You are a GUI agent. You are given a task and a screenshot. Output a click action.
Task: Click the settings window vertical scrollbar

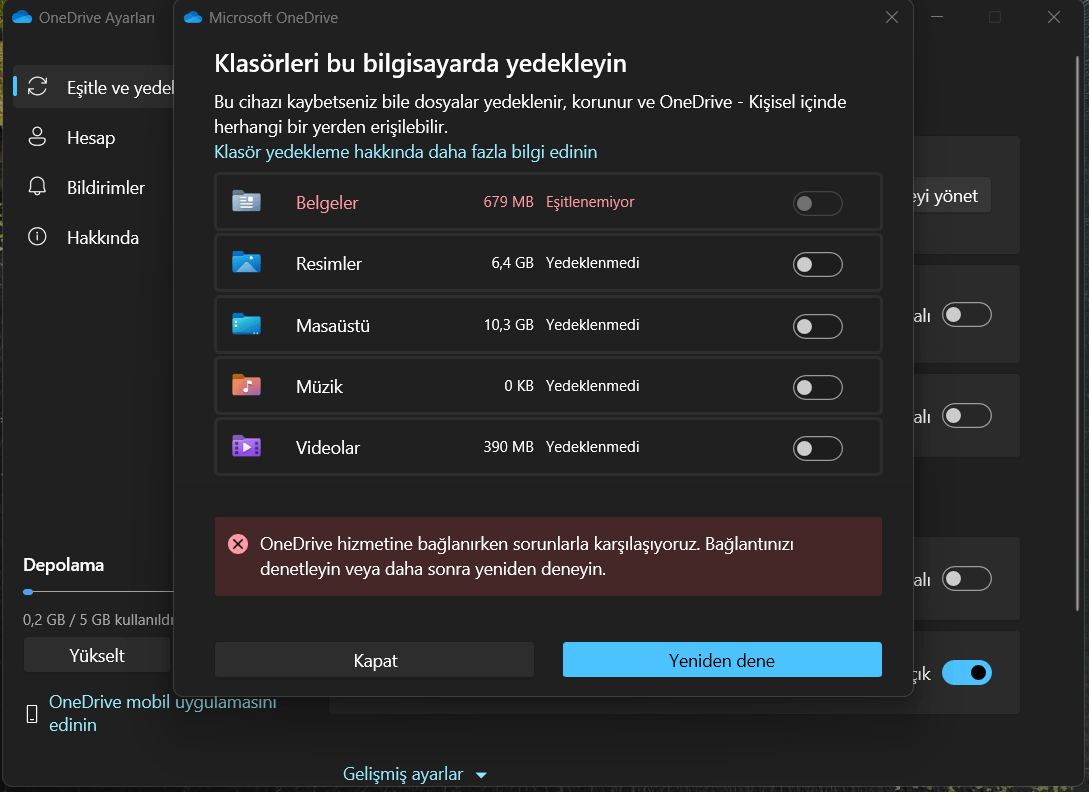tap(1078, 333)
